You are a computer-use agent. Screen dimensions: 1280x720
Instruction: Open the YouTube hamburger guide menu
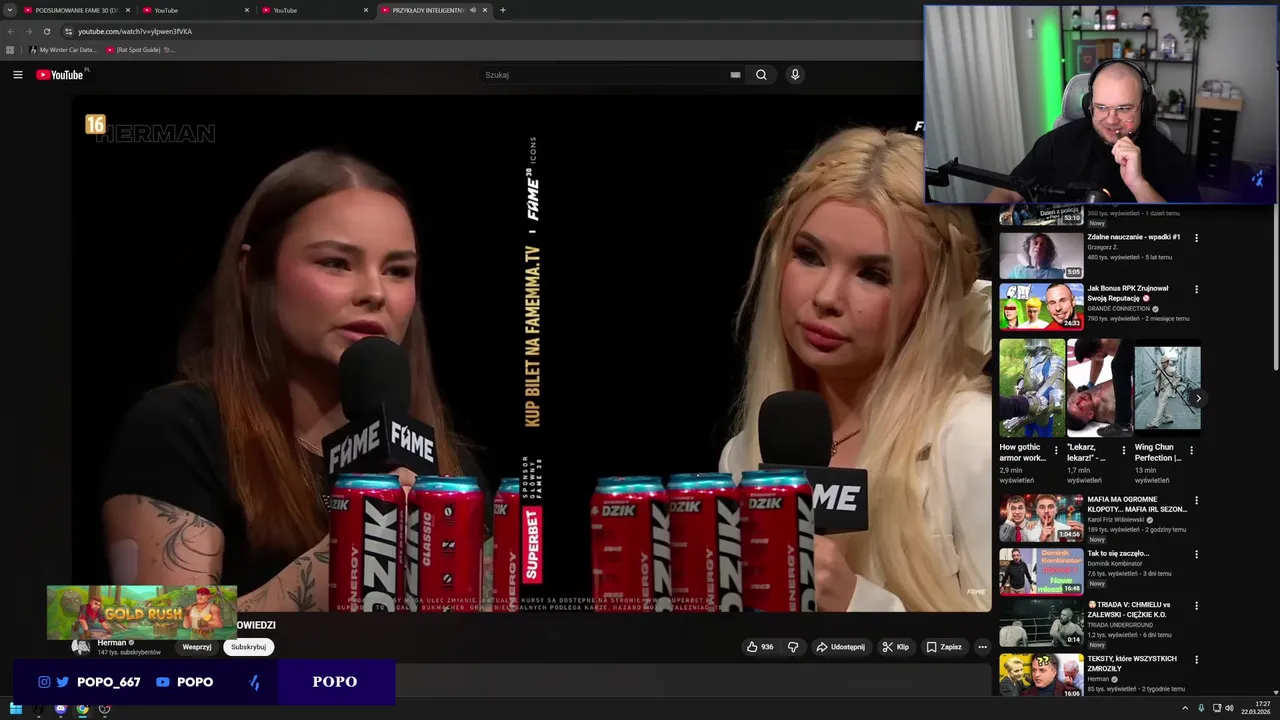click(17, 75)
